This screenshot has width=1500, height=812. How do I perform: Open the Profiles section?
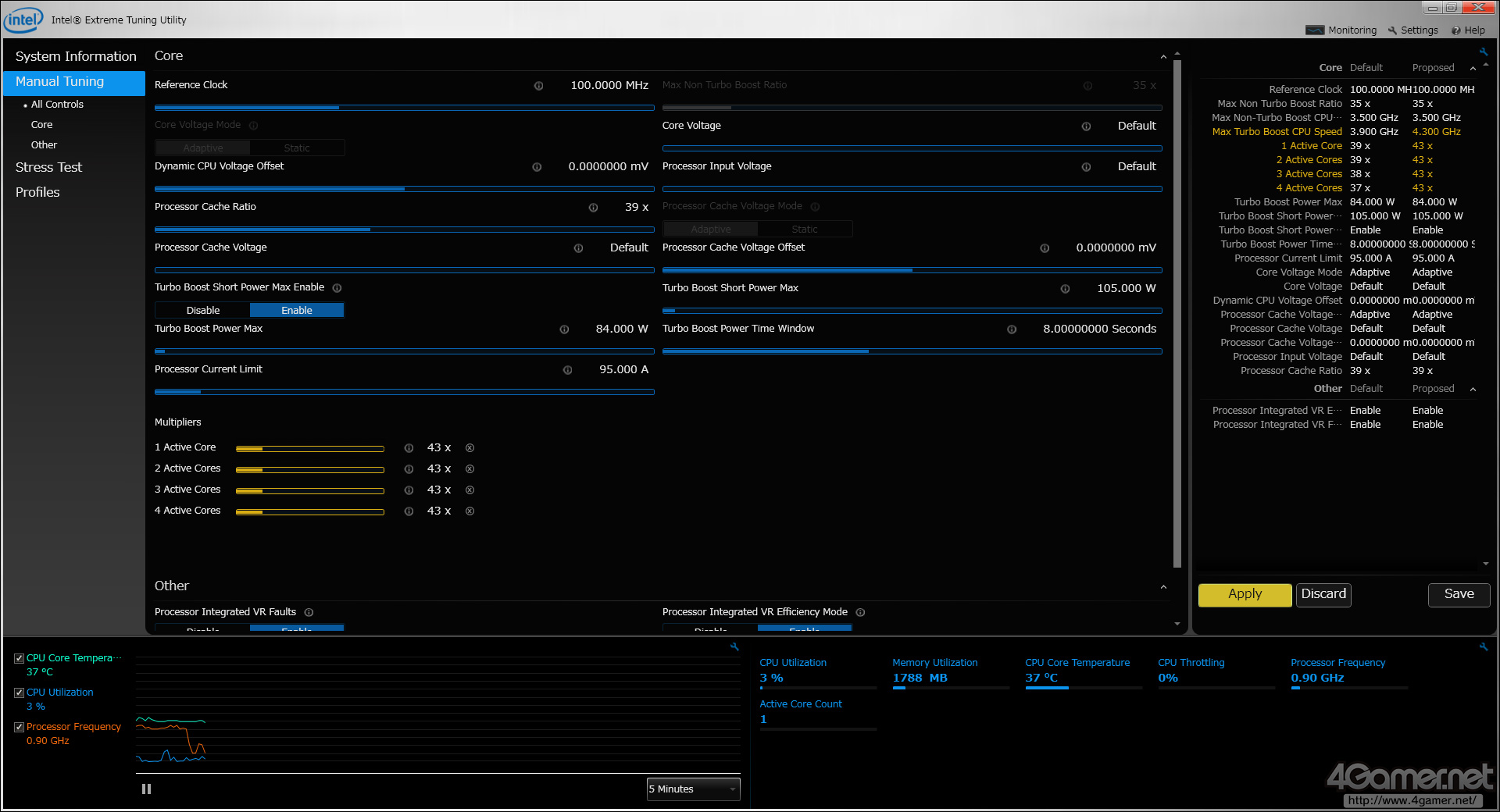(x=37, y=192)
